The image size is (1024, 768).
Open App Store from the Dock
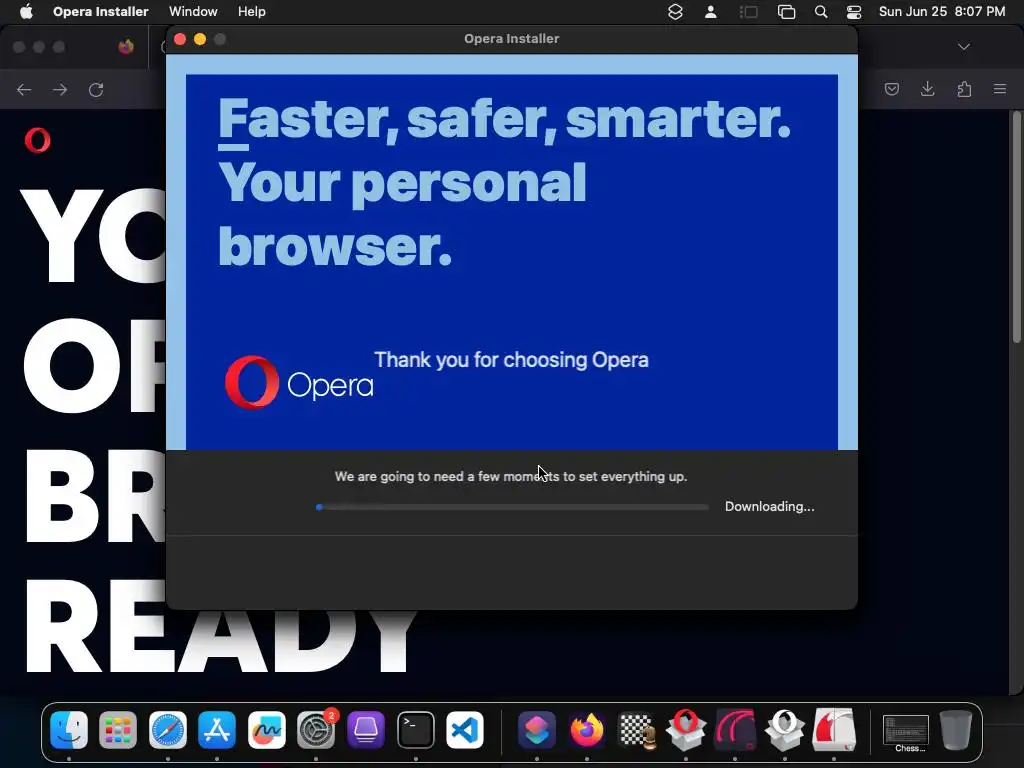[217, 729]
